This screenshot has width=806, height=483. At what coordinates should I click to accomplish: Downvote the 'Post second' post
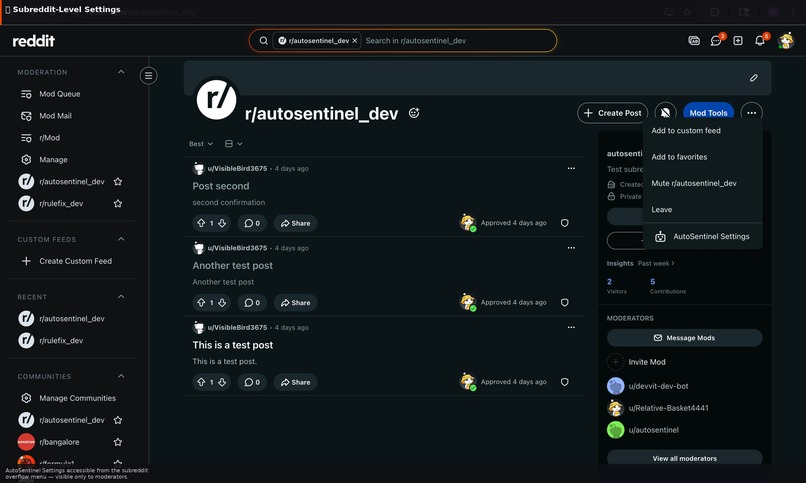(x=222, y=223)
